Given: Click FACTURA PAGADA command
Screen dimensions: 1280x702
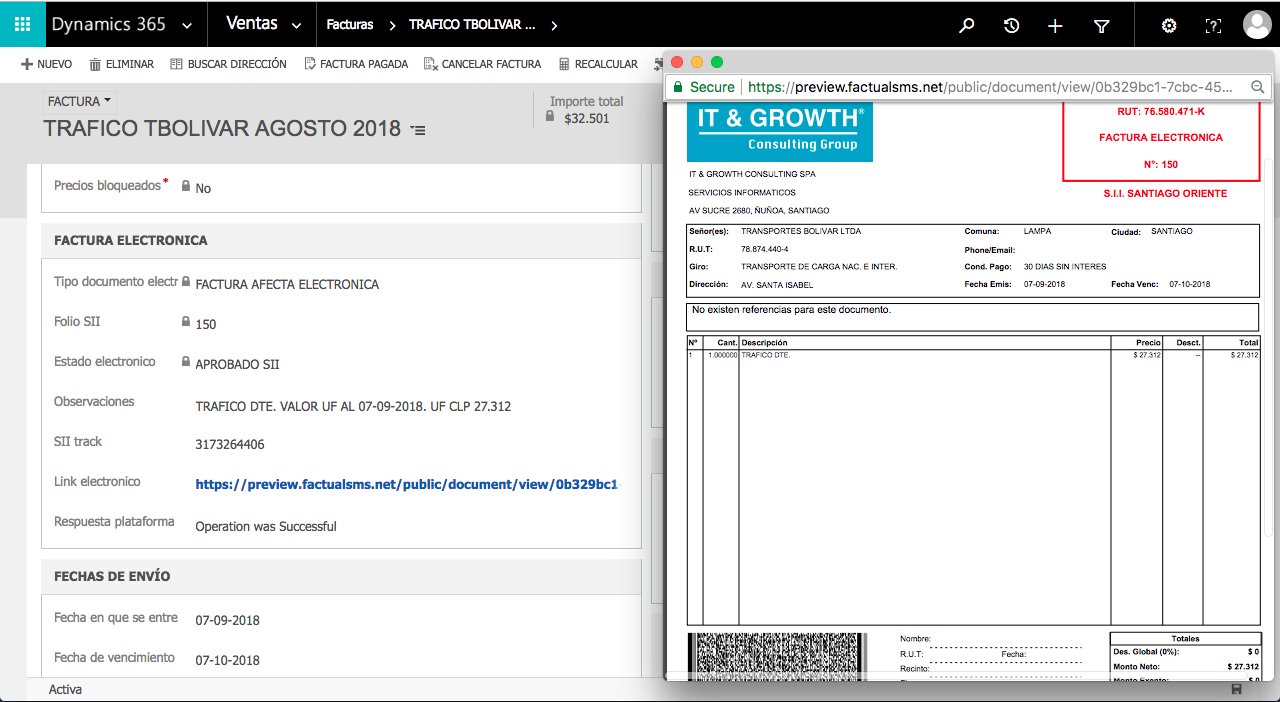Looking at the screenshot, I should click(x=355, y=64).
